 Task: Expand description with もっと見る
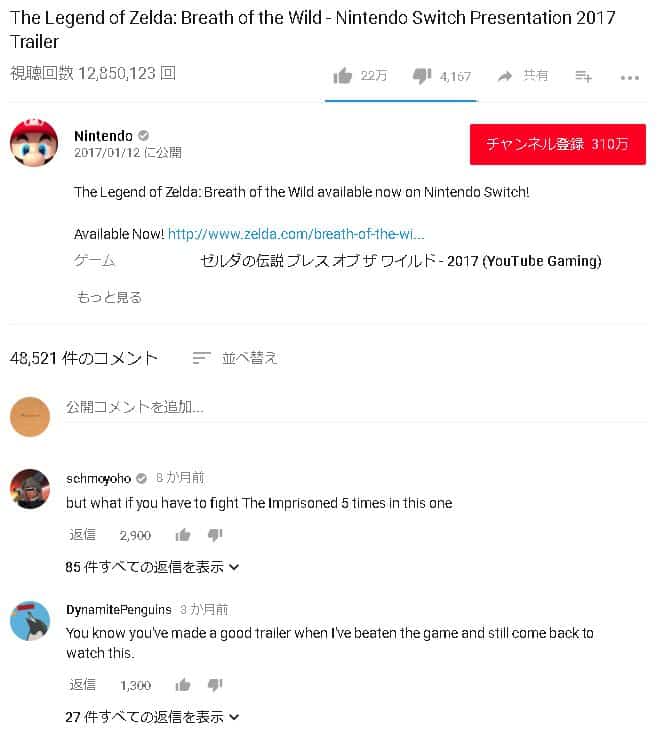point(109,297)
